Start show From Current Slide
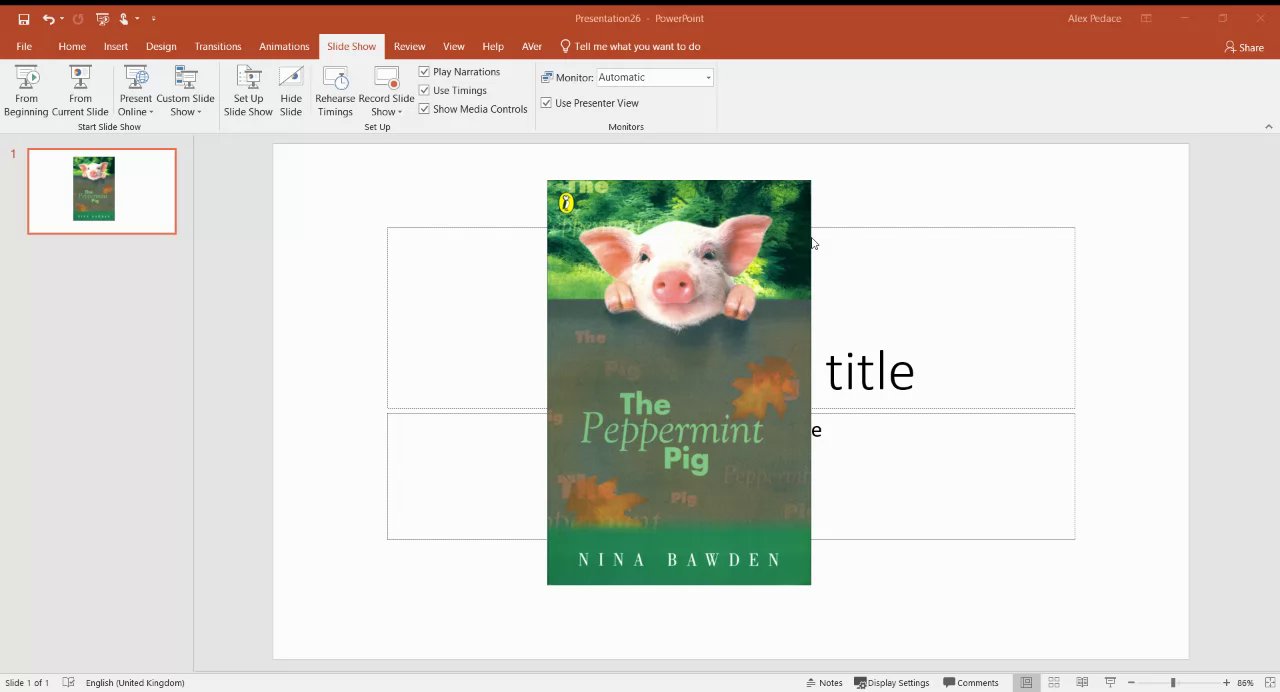 point(80,91)
